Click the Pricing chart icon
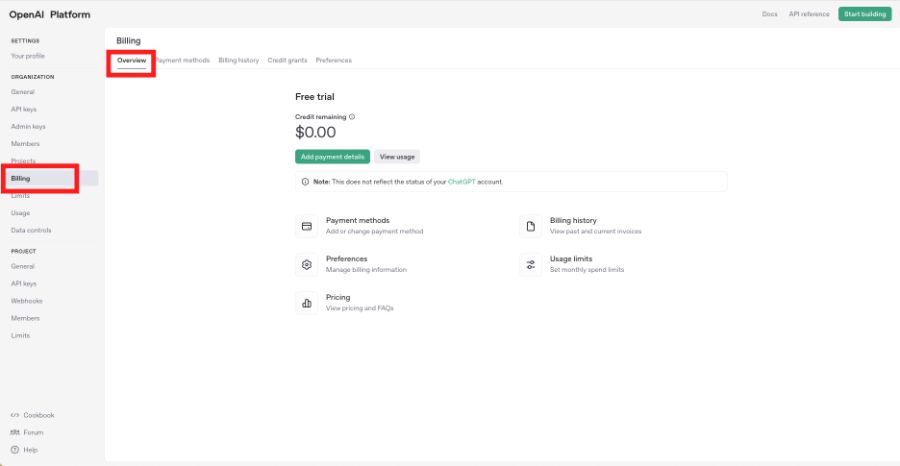 [x=307, y=303]
